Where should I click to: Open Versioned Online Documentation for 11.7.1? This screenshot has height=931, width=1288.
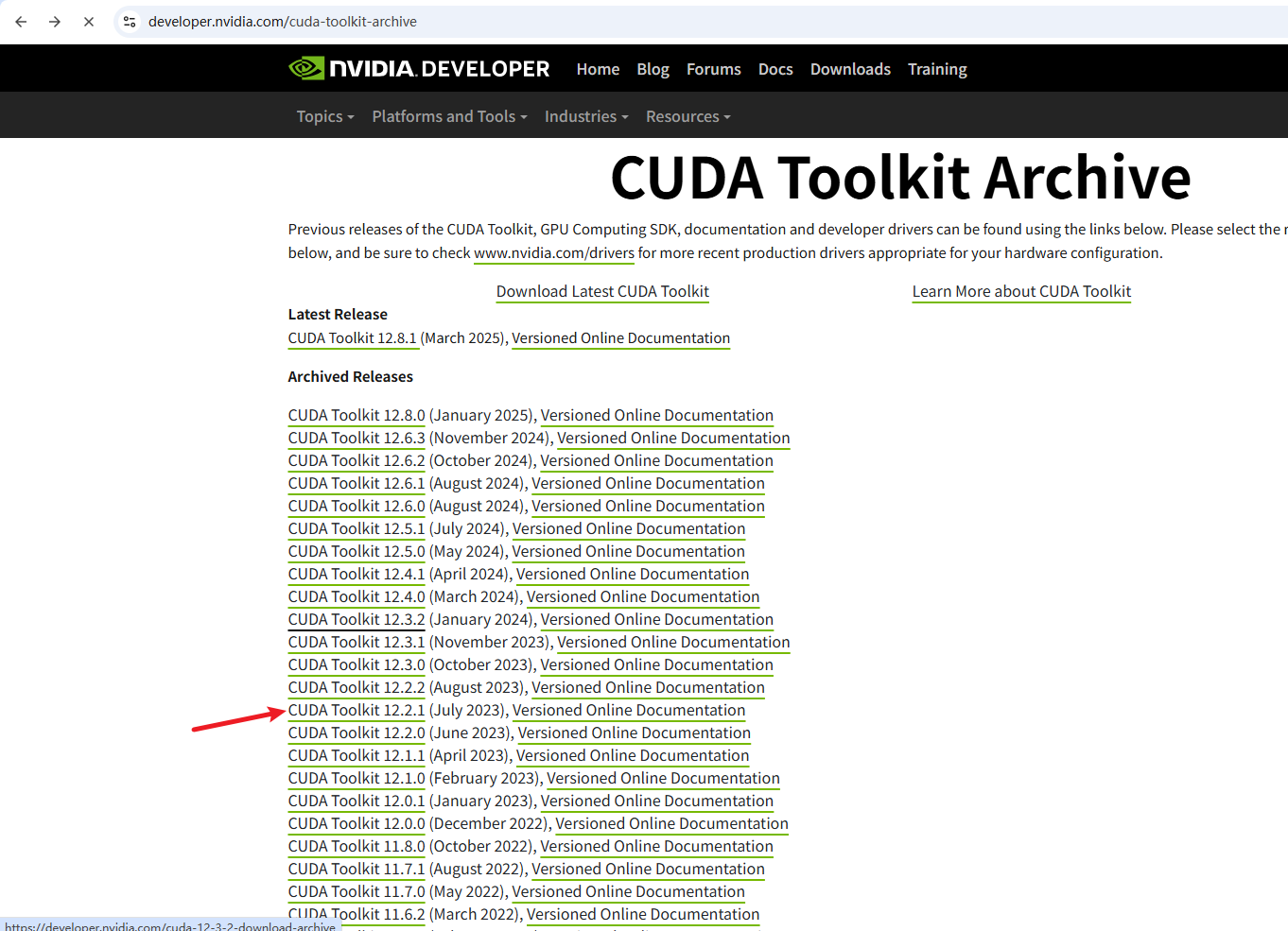point(648,869)
